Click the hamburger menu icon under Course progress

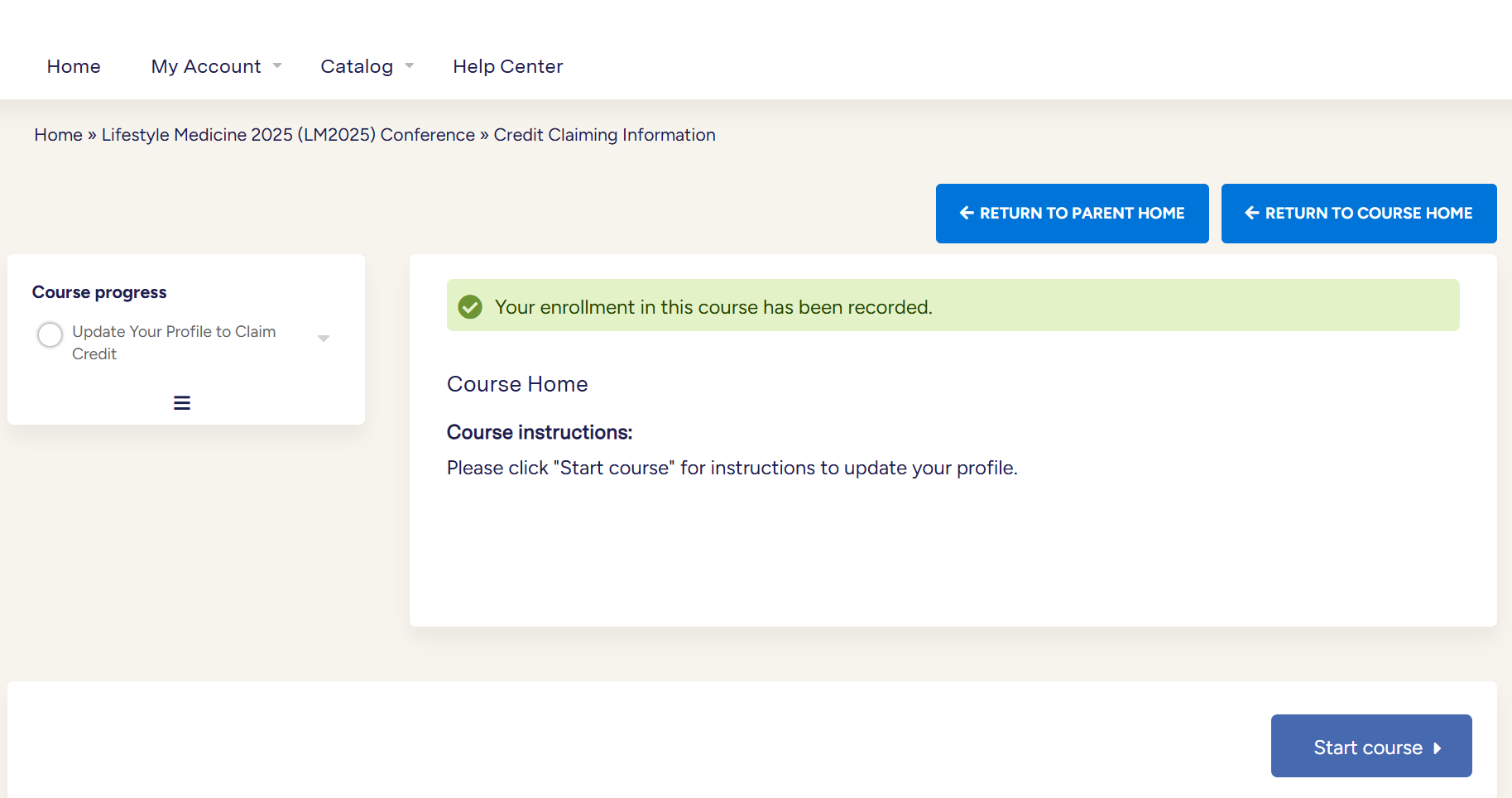click(182, 403)
